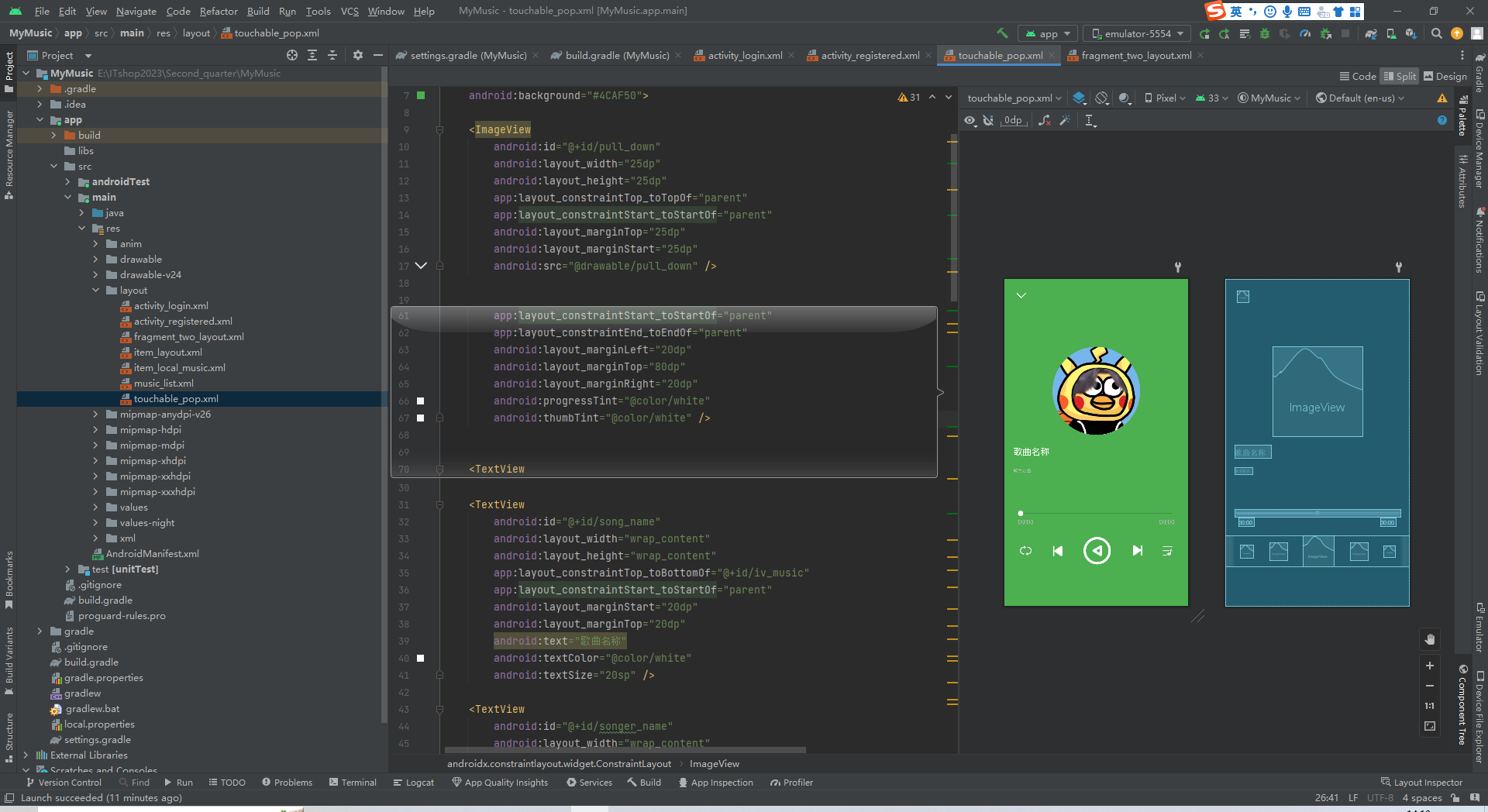Click Zoom In plus on design surface
The width and height of the screenshot is (1488, 812).
pyautogui.click(x=1430, y=666)
